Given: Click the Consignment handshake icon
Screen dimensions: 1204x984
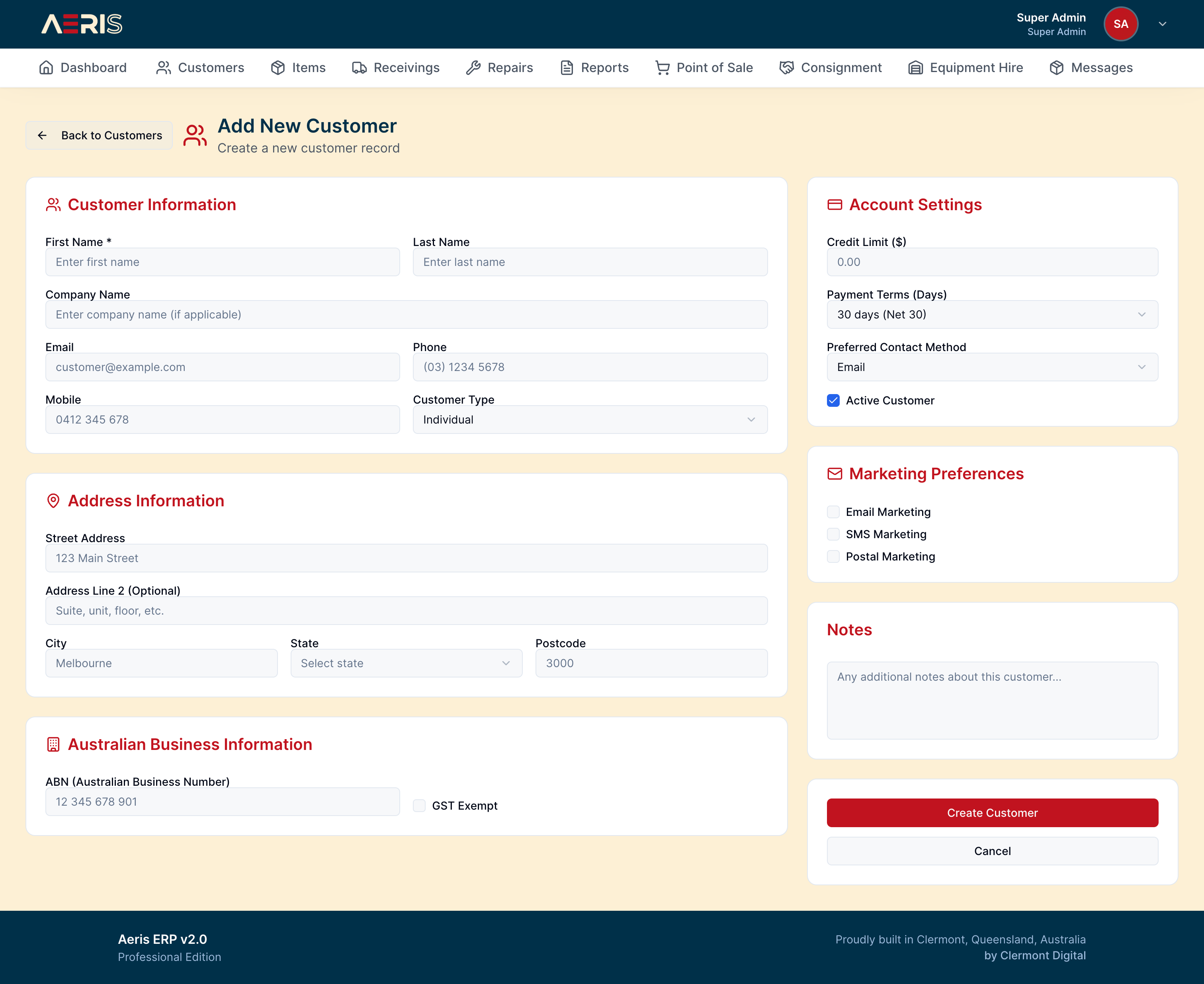Looking at the screenshot, I should pos(786,68).
